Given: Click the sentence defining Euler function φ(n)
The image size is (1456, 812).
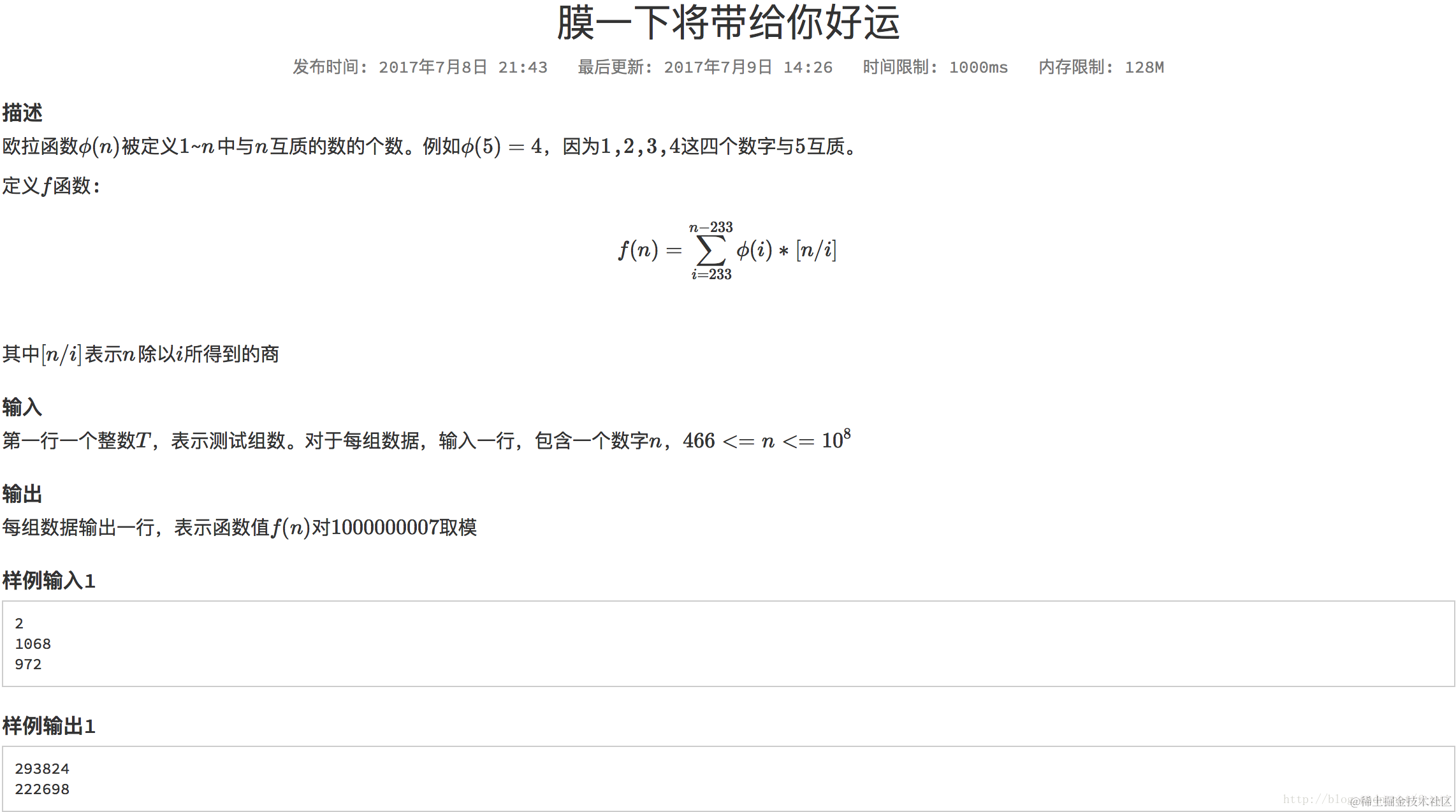Looking at the screenshot, I should [x=428, y=147].
